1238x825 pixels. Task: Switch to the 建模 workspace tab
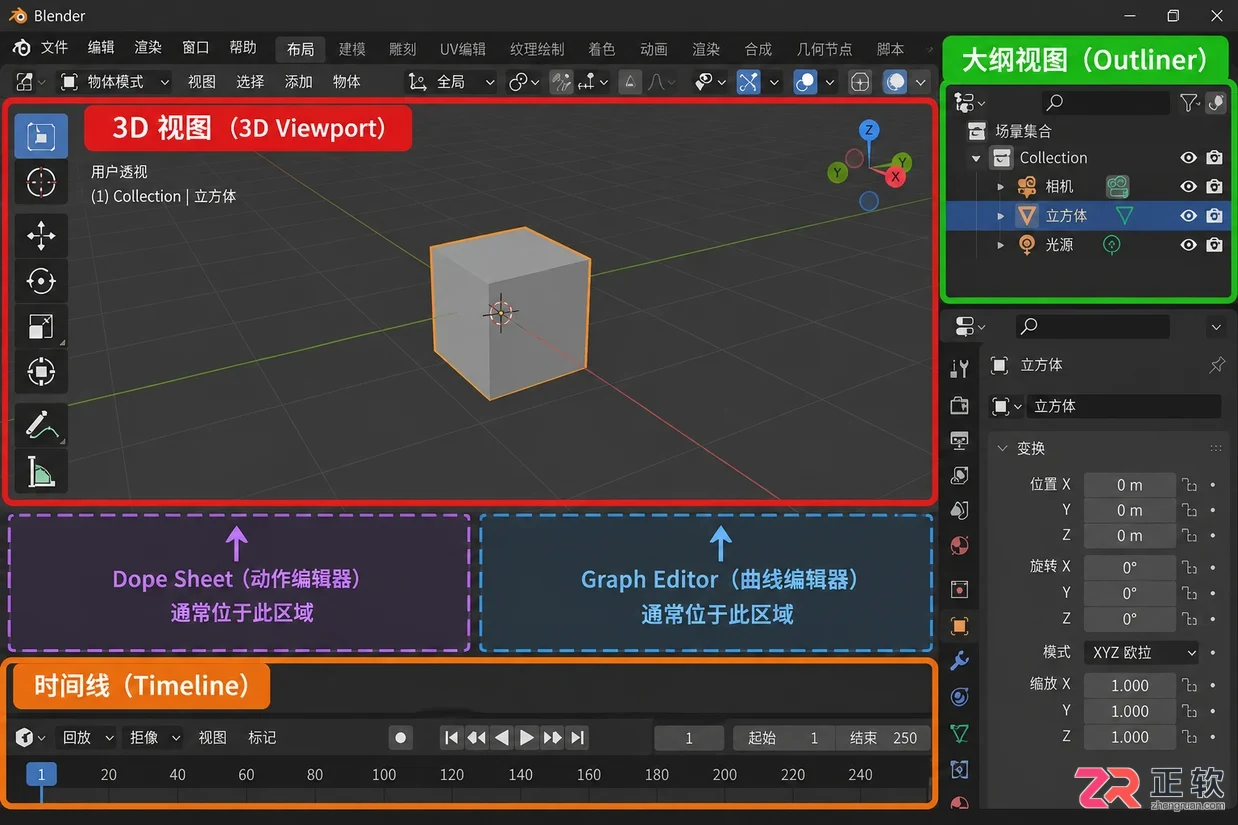point(352,49)
